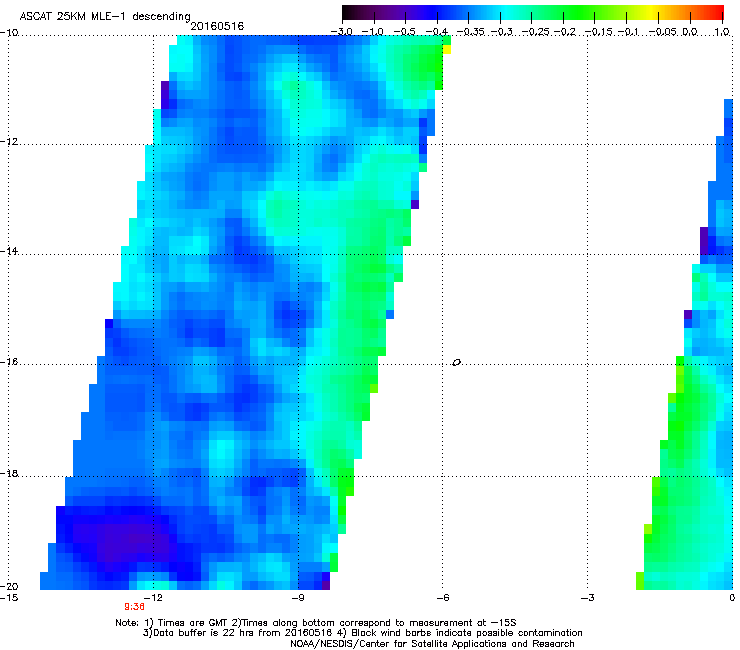The width and height of the screenshot is (740, 650).
Task: Click the -0.4 color bar tick label
Action: pyautogui.click(x=437, y=32)
